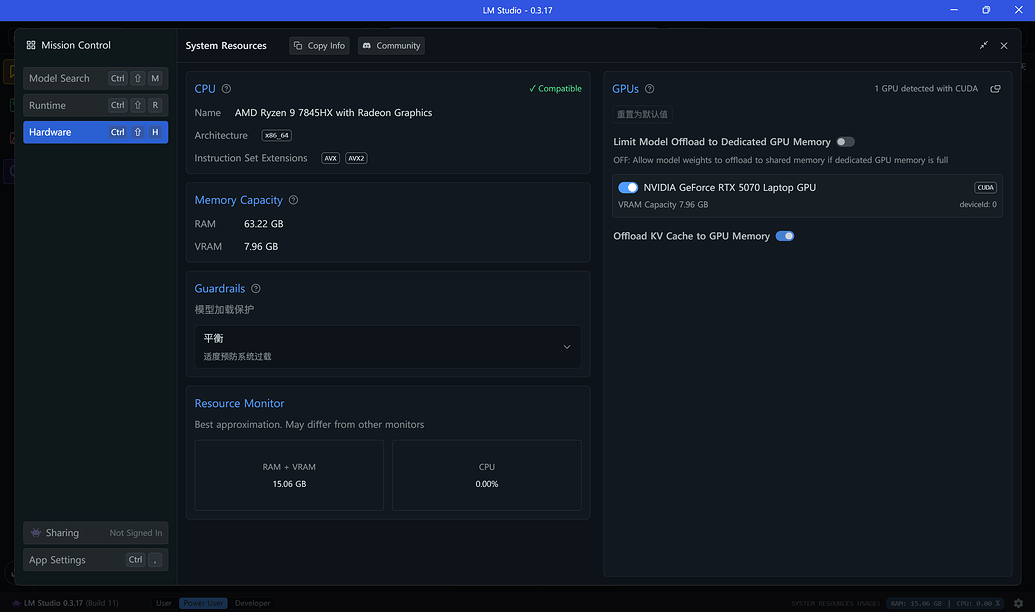Open App Settings in the sidebar
The width and height of the screenshot is (1035, 612).
(x=96, y=560)
